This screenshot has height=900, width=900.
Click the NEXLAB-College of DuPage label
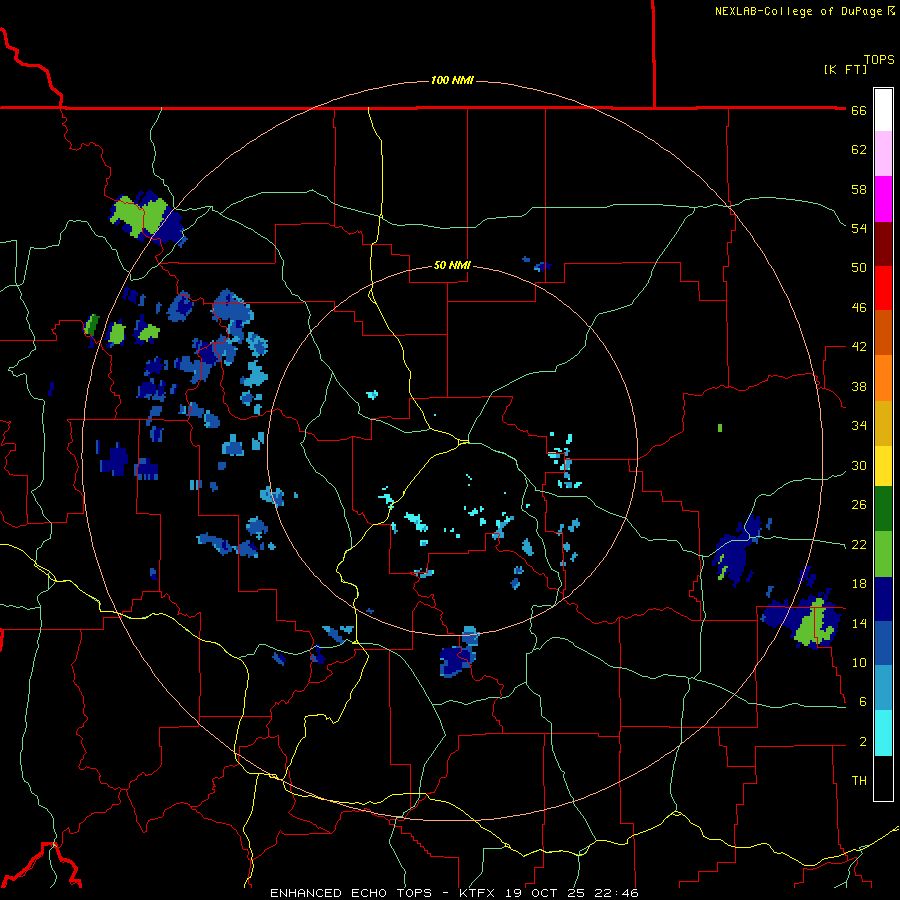(798, 11)
